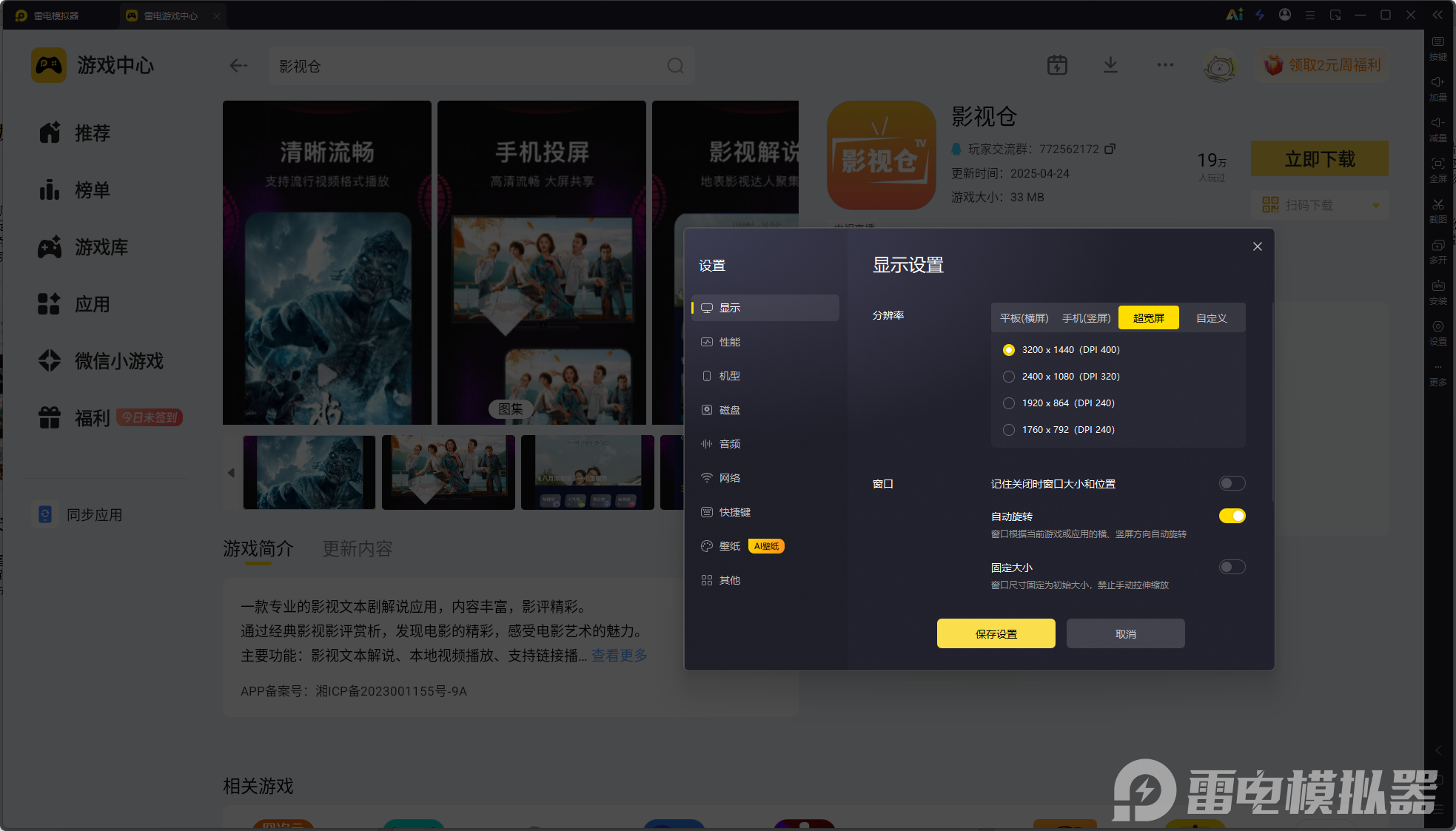This screenshot has width=1456, height=831.
Task: Open 网络 settings section
Action: click(765, 478)
